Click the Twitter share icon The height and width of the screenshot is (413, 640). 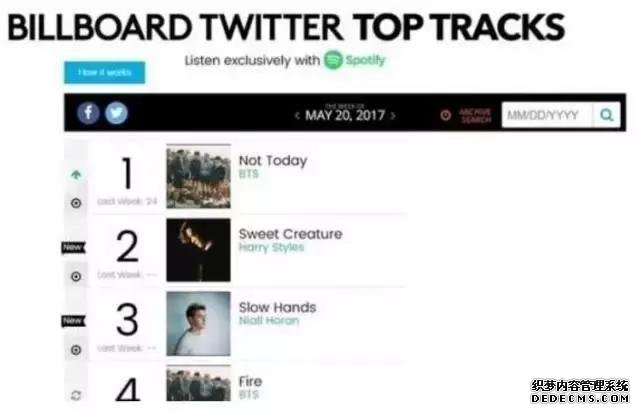pos(116,114)
